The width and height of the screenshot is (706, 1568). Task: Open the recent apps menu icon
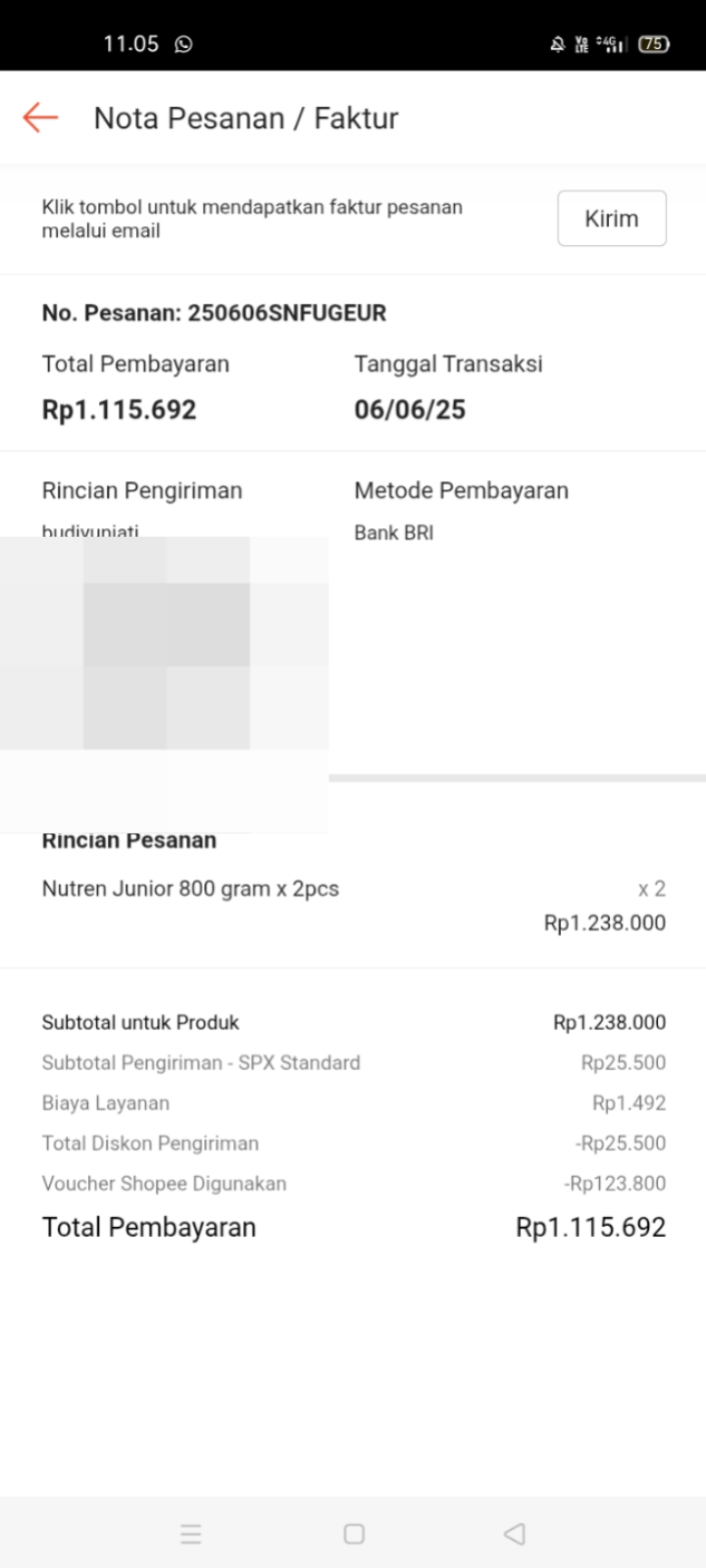(191, 1534)
